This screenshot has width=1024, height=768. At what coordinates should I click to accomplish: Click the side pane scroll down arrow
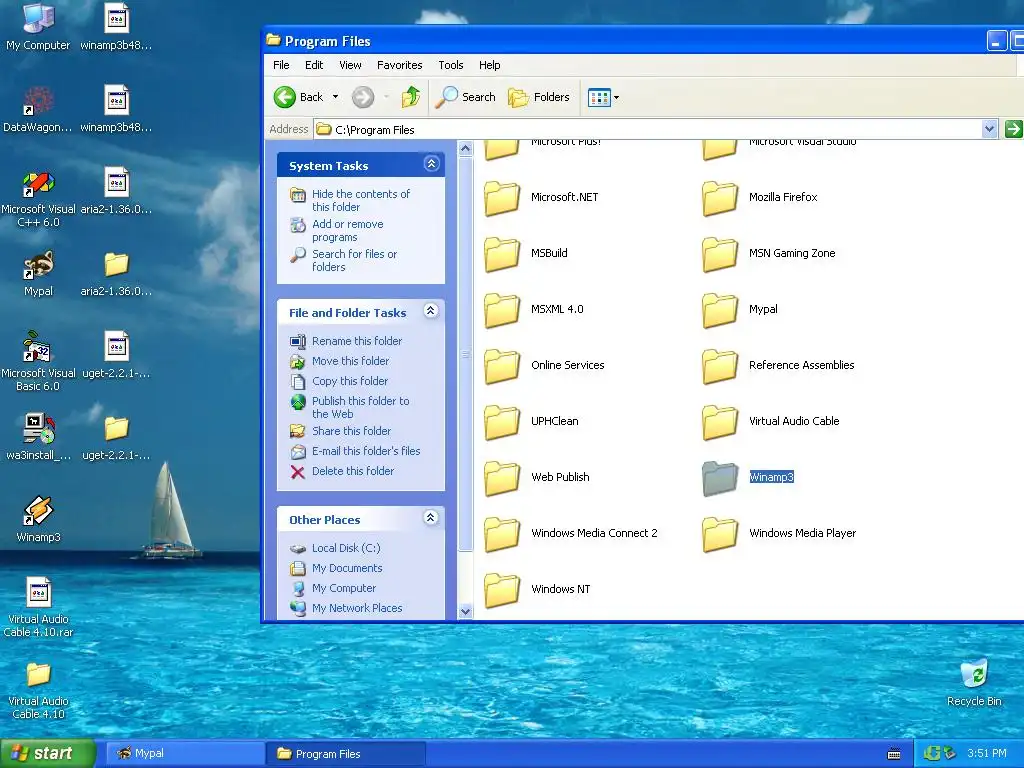pos(466,612)
